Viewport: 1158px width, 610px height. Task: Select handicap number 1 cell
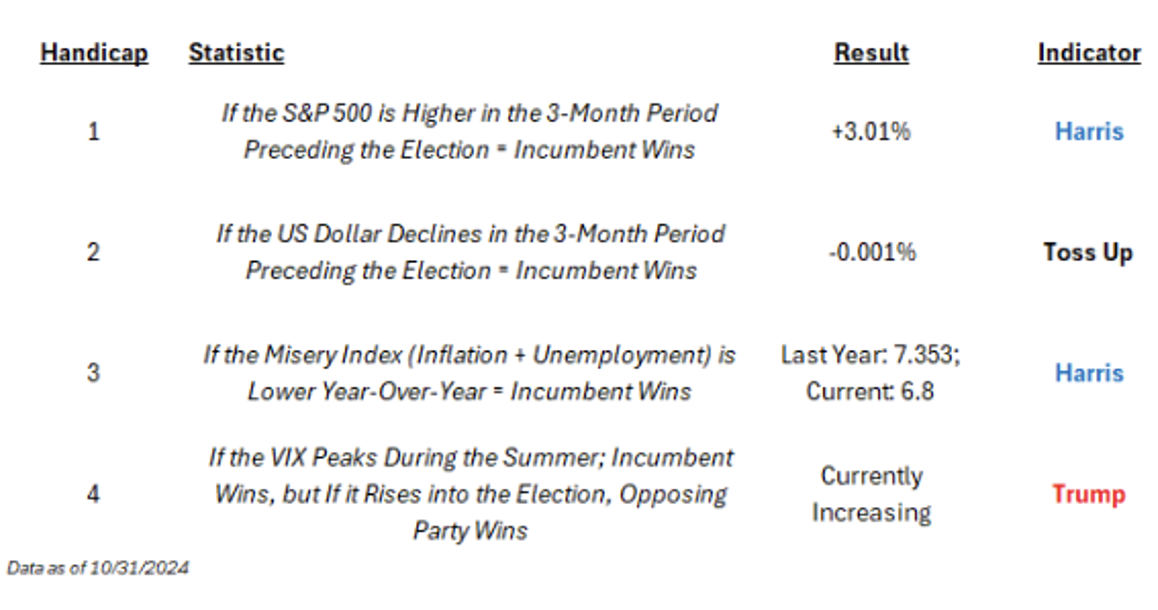(94, 131)
